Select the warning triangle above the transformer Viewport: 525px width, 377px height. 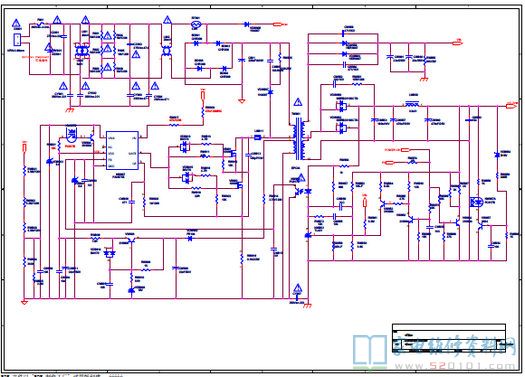pyautogui.click(x=298, y=102)
